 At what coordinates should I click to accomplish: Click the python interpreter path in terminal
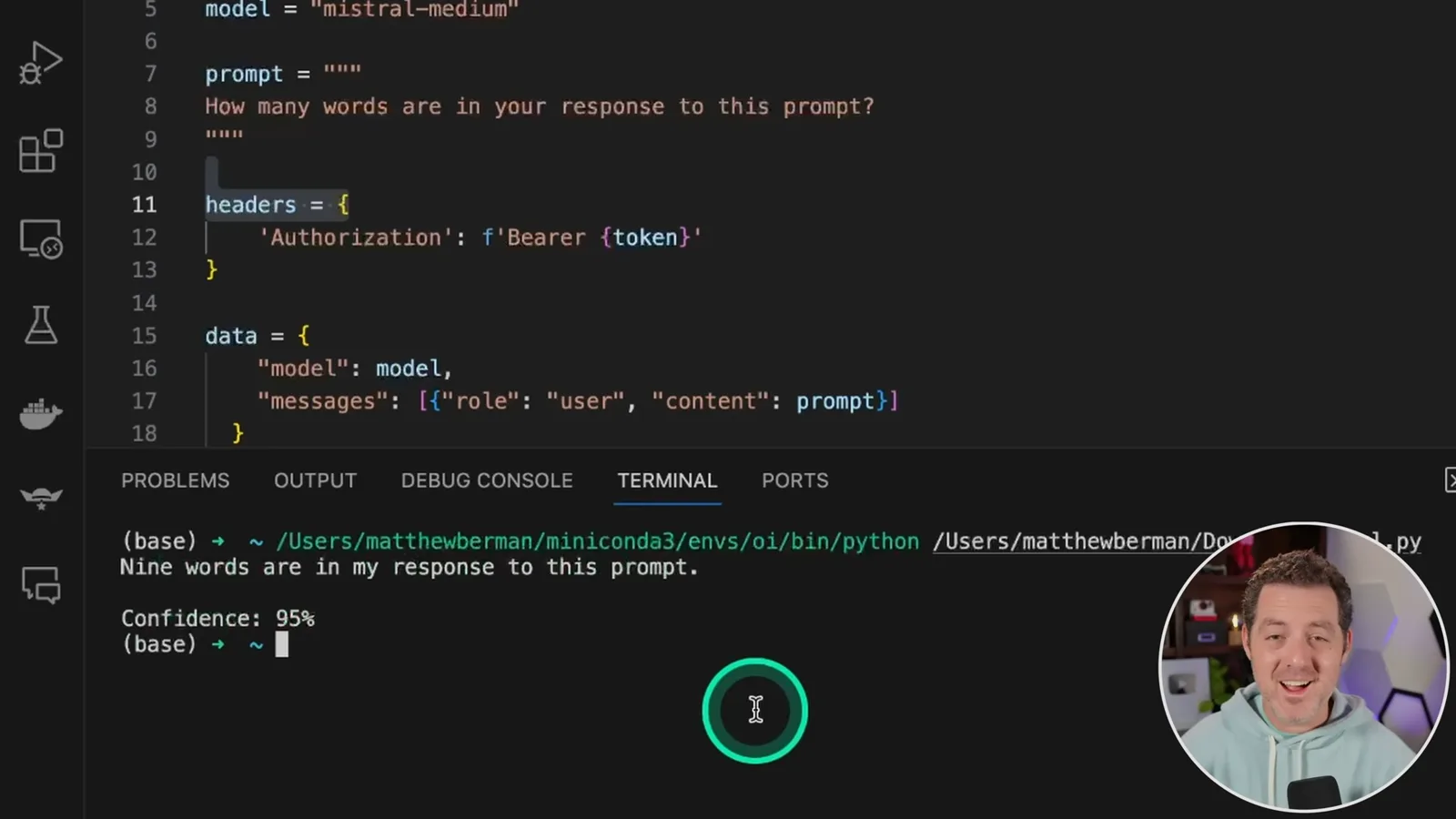597,541
